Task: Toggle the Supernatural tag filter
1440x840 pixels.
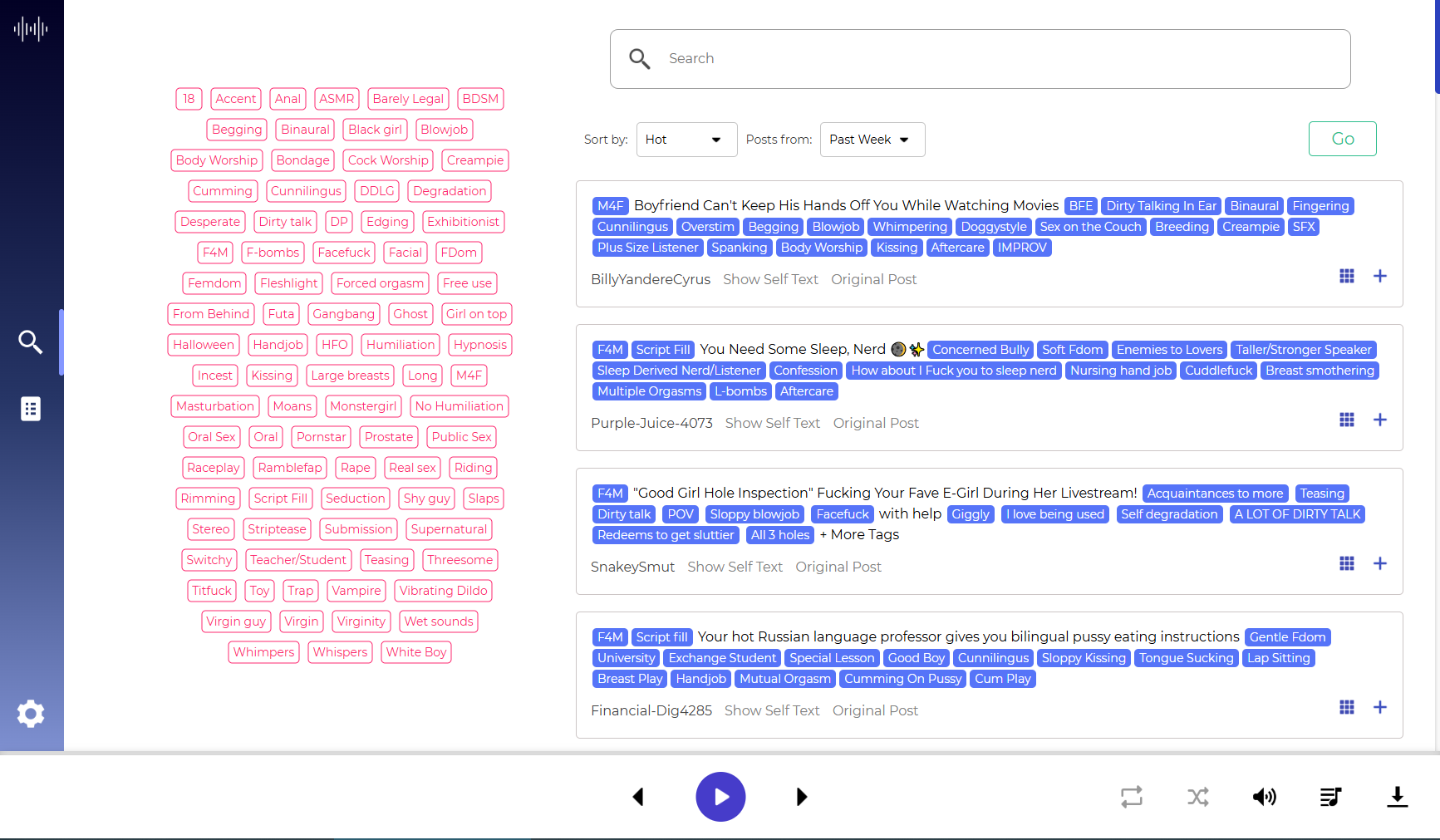Action: (x=449, y=529)
